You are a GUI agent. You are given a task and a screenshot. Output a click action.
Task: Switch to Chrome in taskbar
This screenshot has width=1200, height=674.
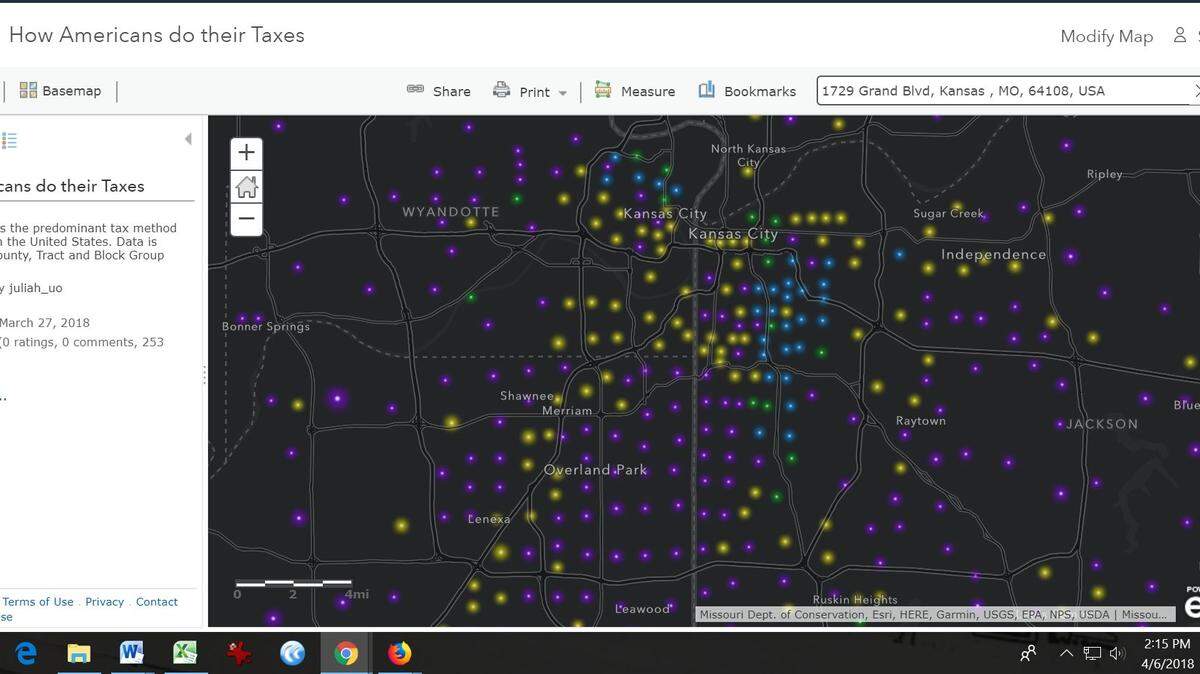click(x=346, y=653)
